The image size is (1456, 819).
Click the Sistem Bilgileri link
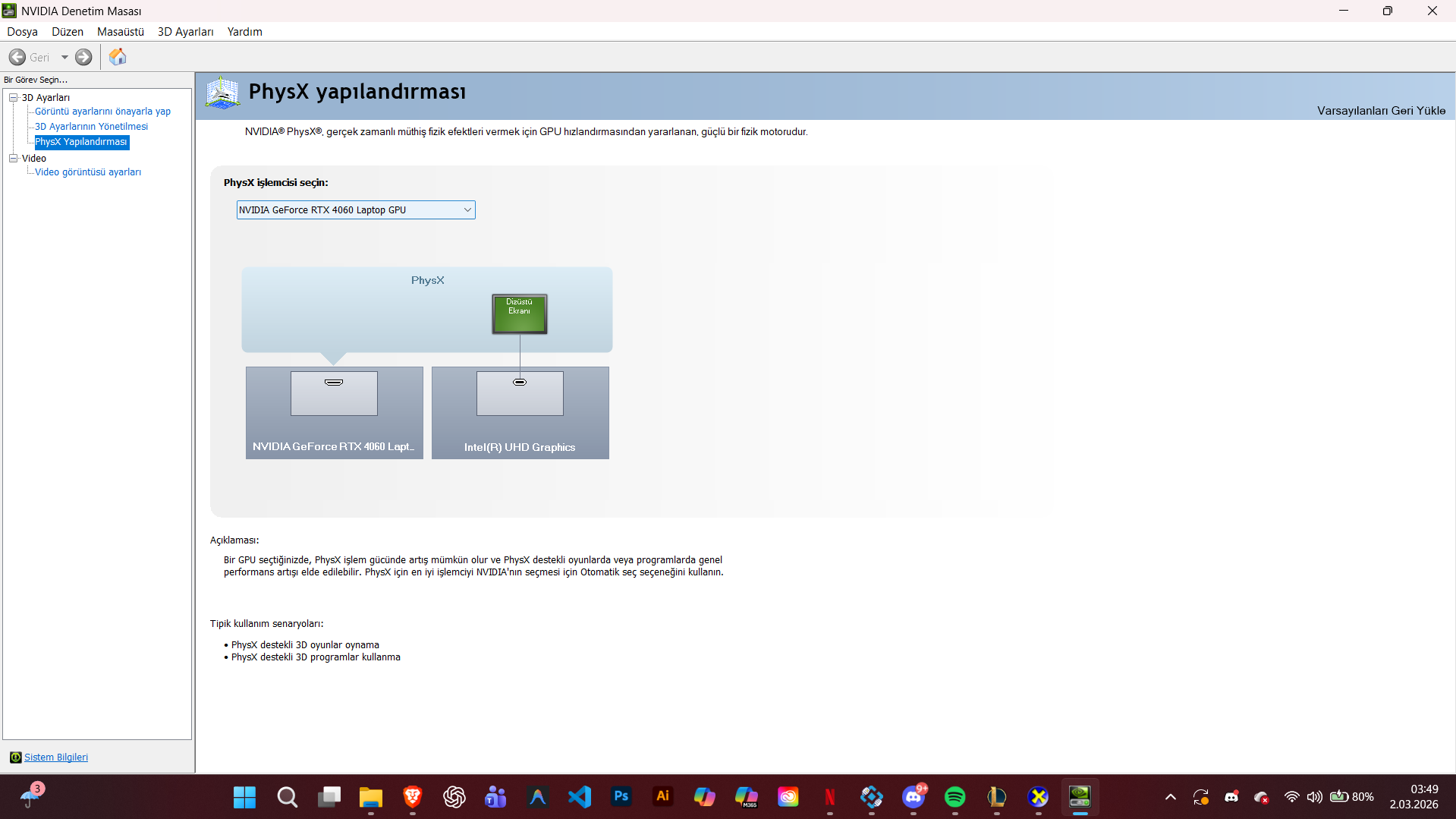pyautogui.click(x=55, y=757)
